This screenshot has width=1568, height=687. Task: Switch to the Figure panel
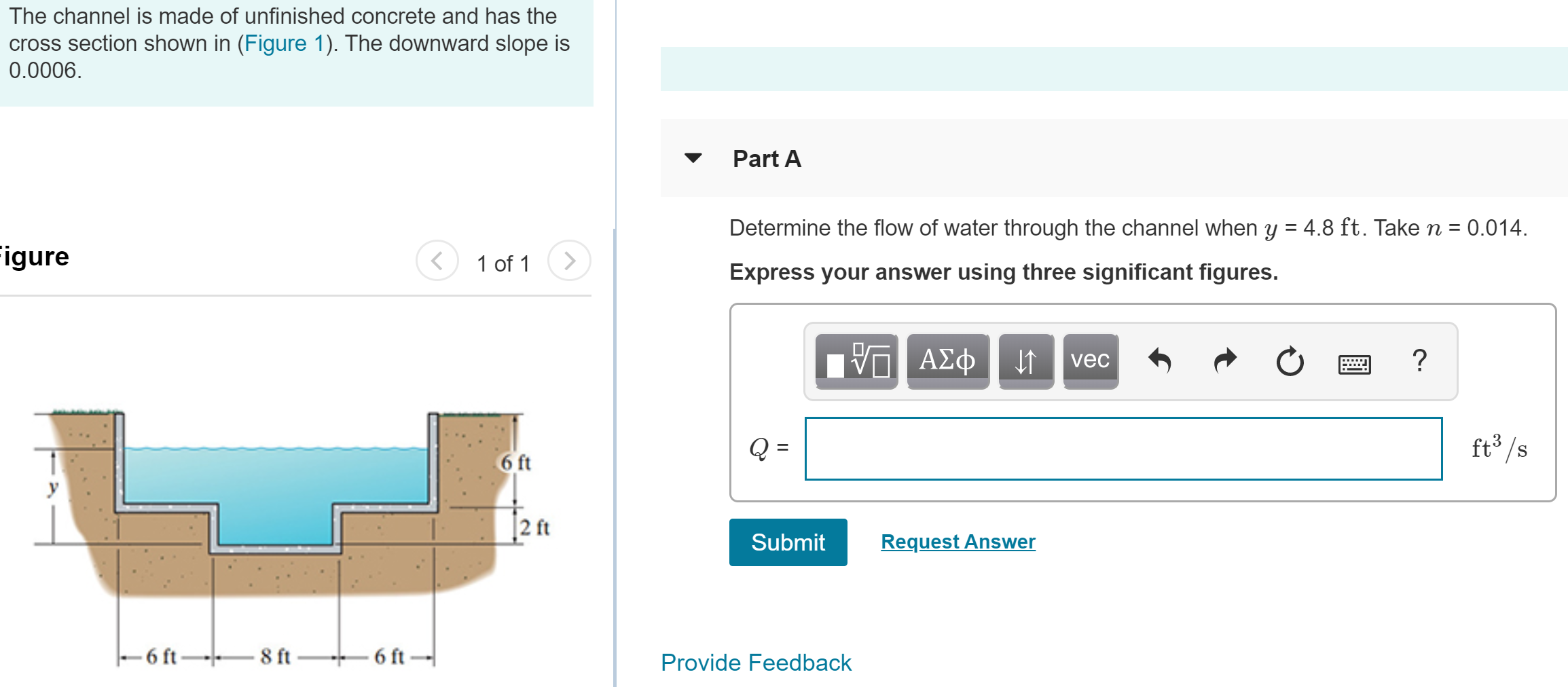pos(33,256)
